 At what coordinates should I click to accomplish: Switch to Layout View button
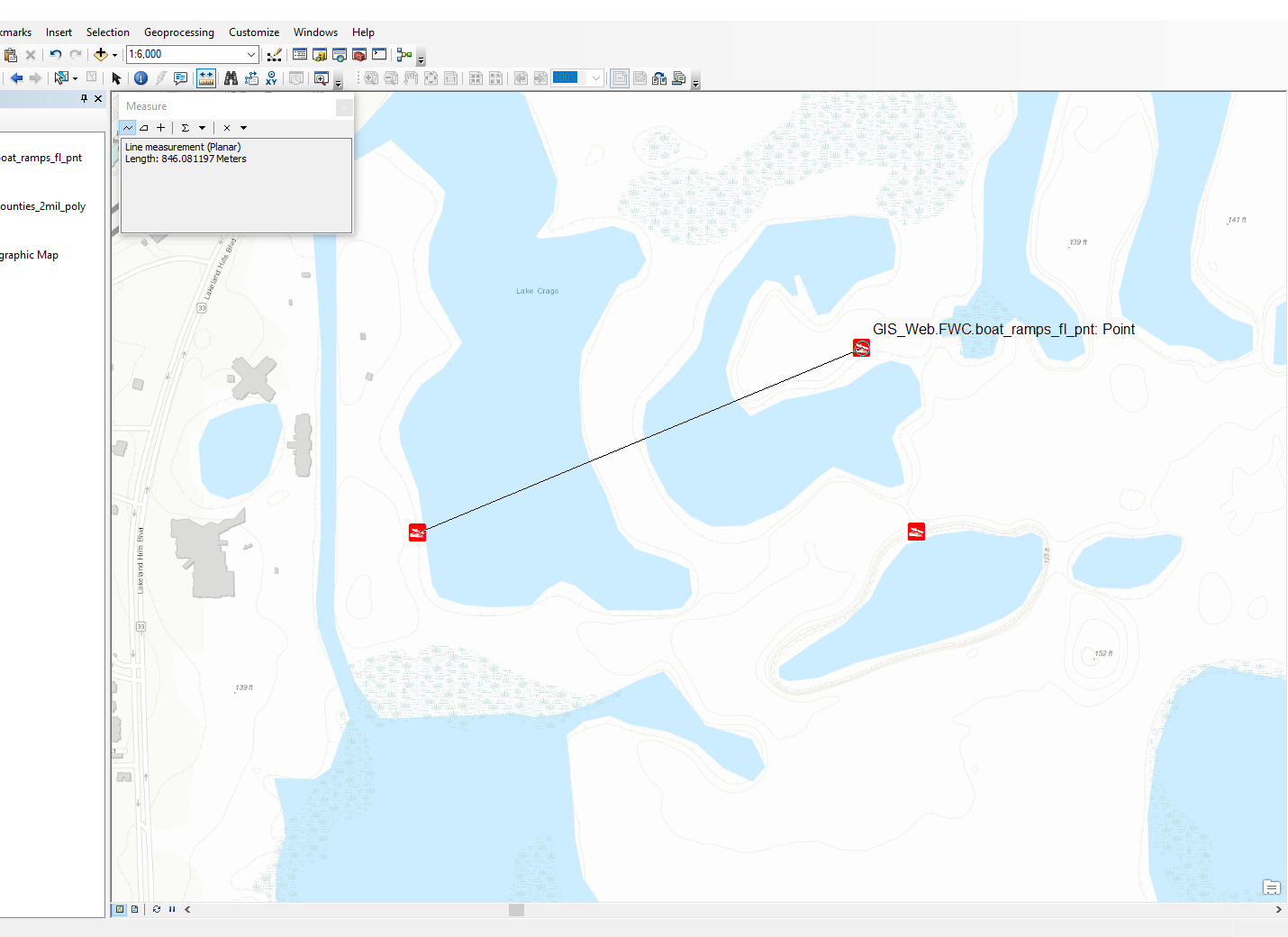tap(135, 909)
